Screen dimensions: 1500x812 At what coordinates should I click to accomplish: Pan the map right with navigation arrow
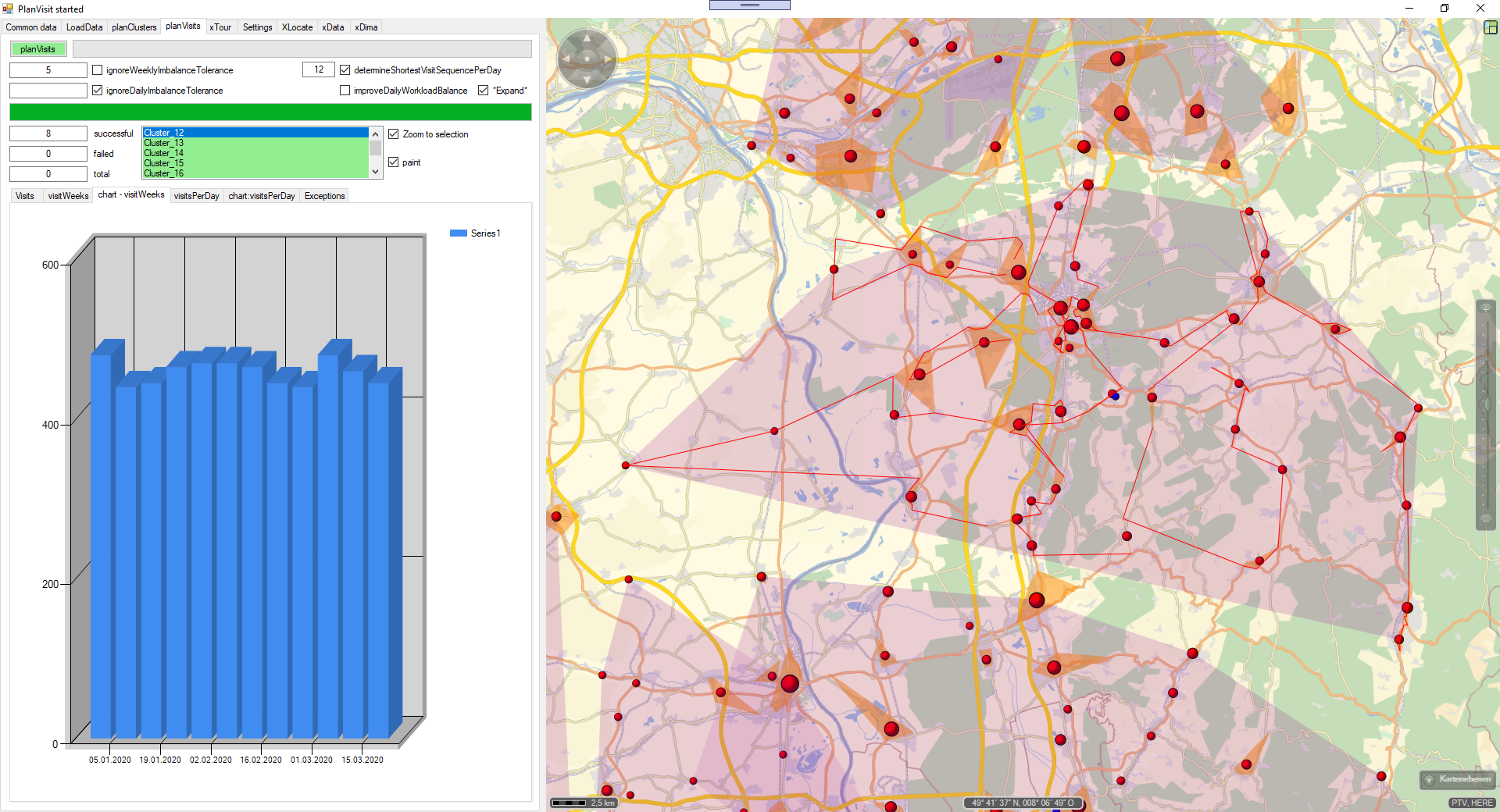tap(607, 59)
